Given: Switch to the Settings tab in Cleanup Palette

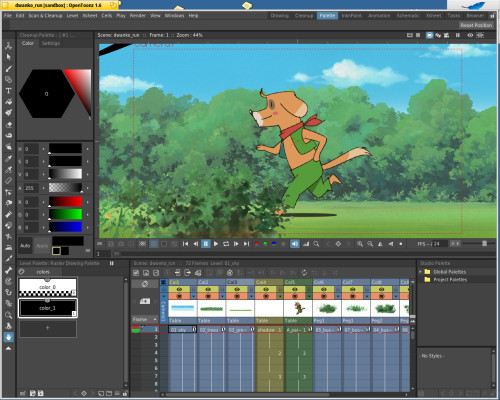Looking at the screenshot, I should 51,43.
